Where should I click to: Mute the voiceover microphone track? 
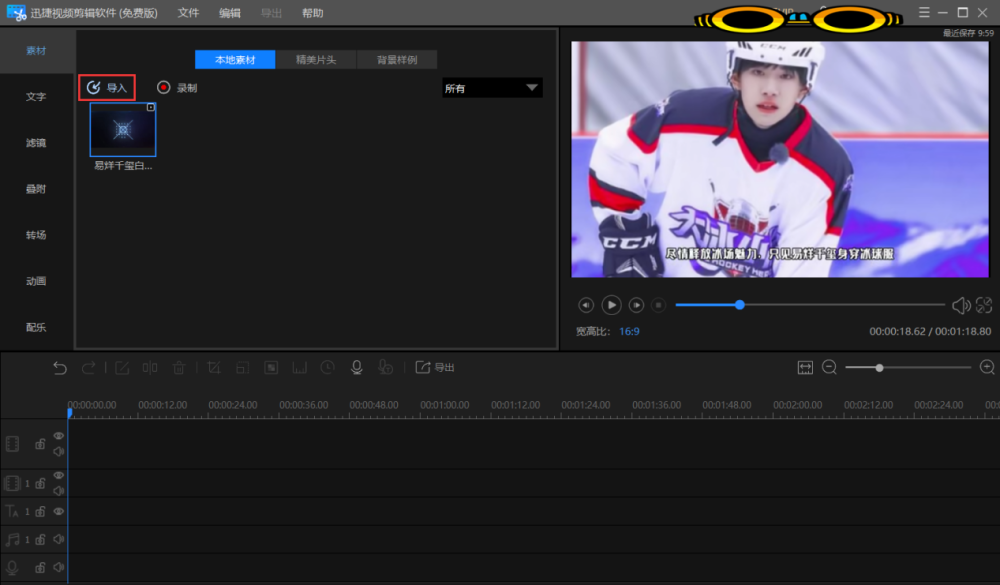click(59, 567)
